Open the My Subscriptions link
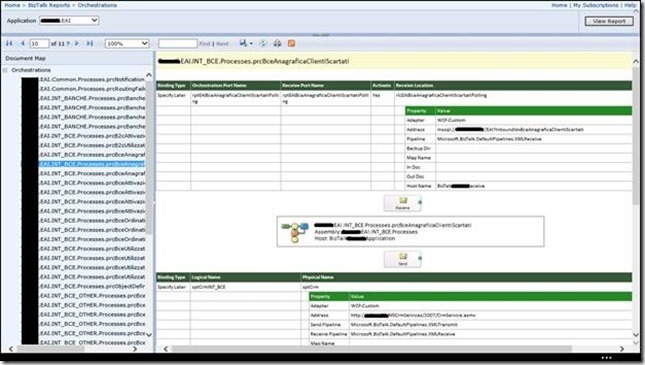The height and width of the screenshot is (365, 645). (x=596, y=5)
